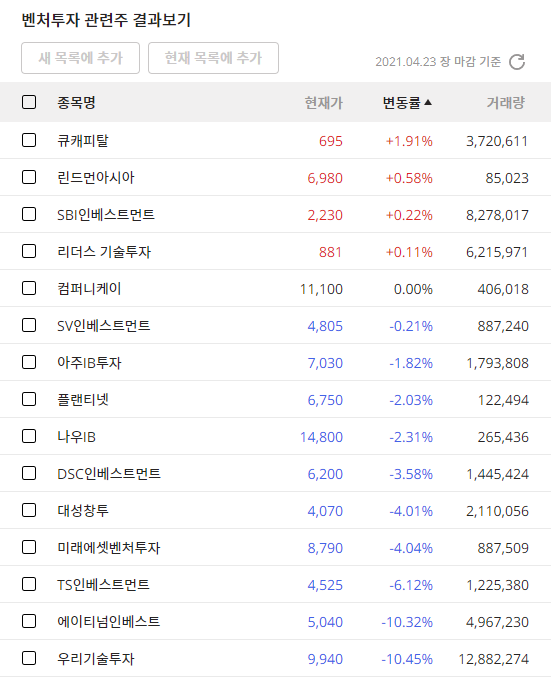Click the +1.91% change rate
Image resolution: width=551 pixels, height=683 pixels.
click(x=409, y=141)
